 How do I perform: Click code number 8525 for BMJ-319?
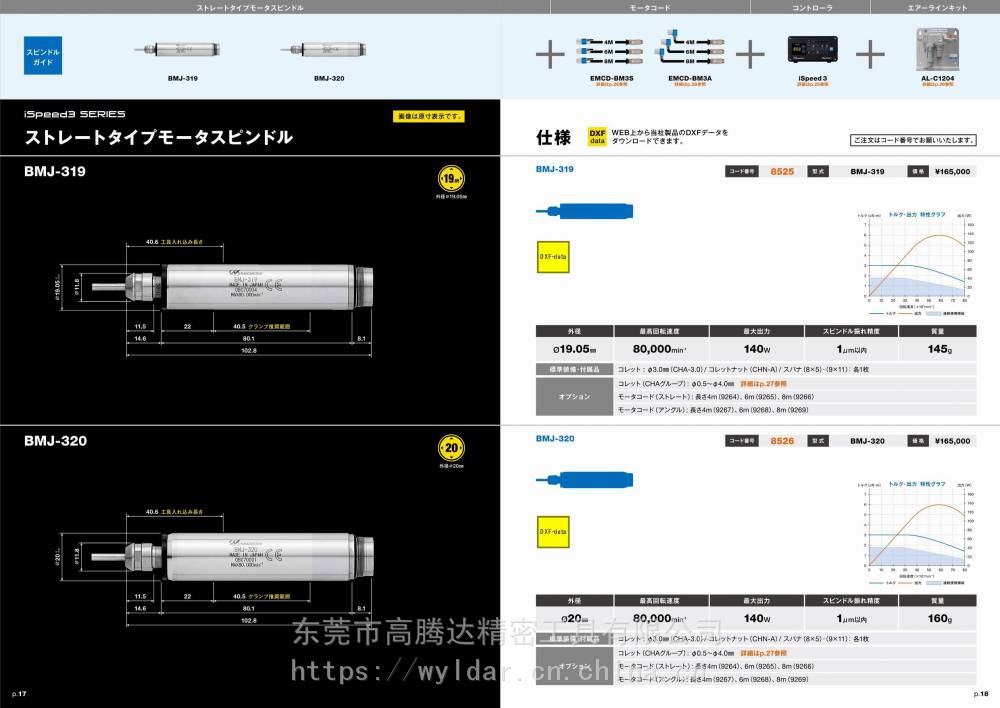coord(782,172)
